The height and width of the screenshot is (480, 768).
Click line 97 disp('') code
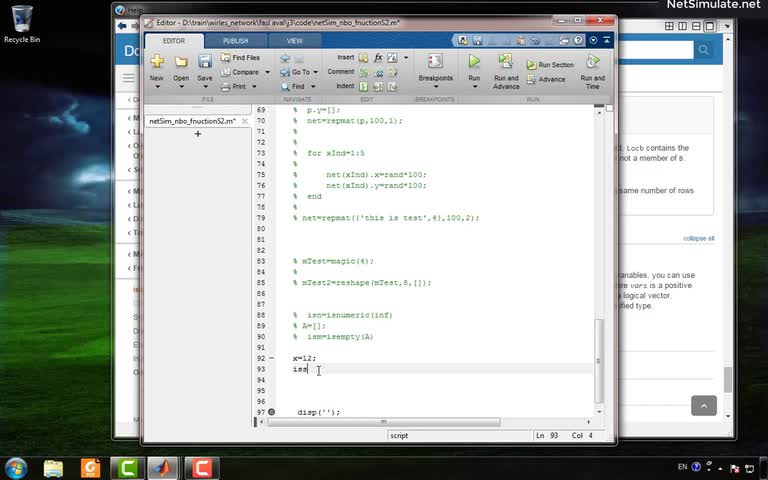[318, 412]
